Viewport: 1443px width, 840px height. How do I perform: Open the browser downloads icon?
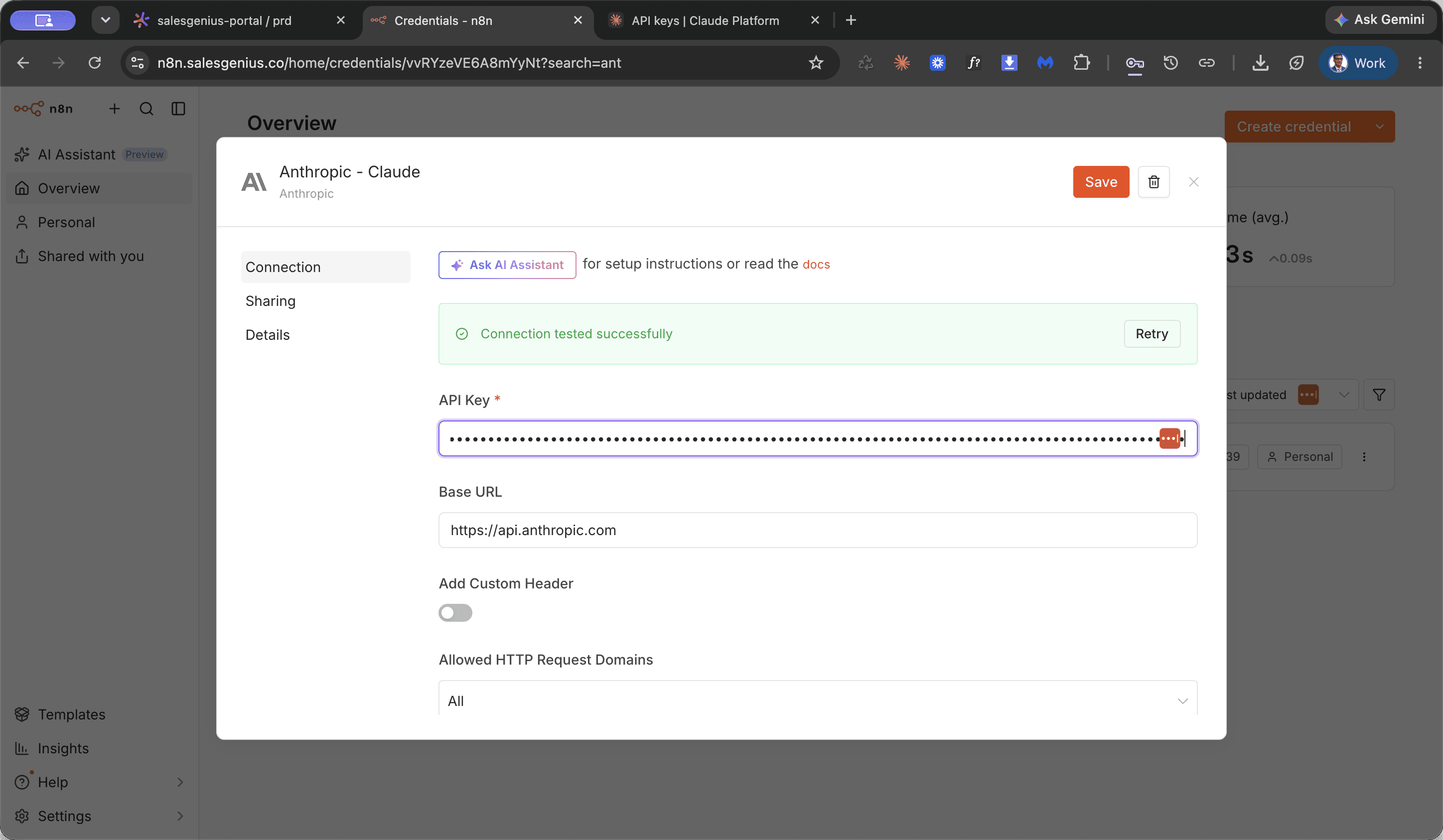coord(1260,62)
